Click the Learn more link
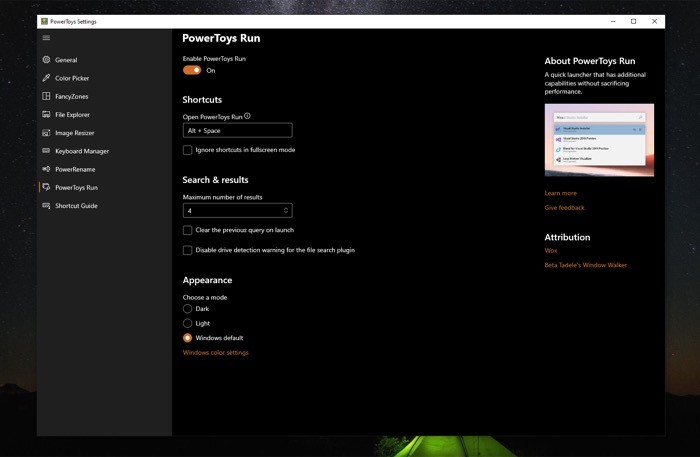The width and height of the screenshot is (700, 457). point(560,193)
